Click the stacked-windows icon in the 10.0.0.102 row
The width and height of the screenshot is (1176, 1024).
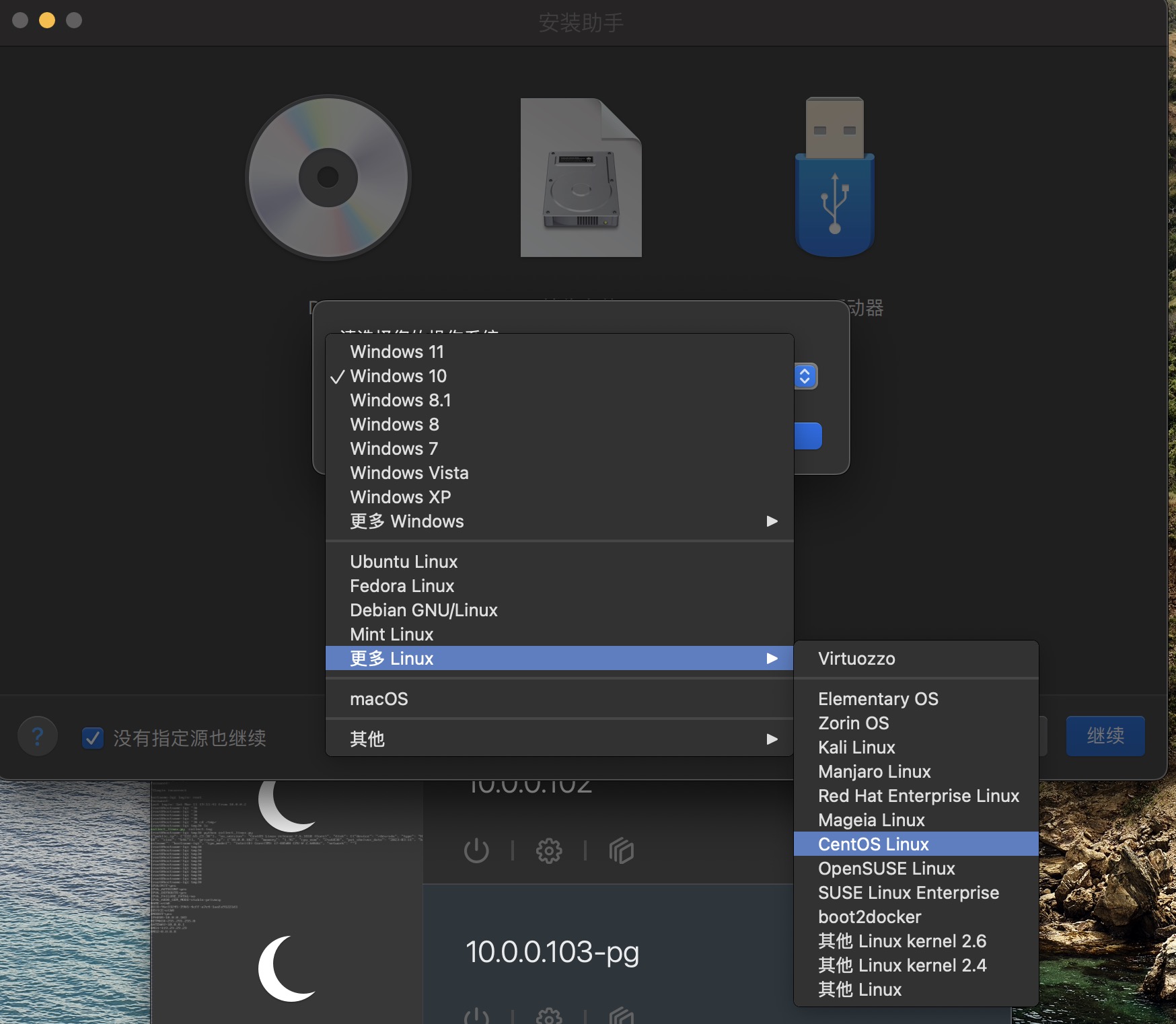[622, 850]
